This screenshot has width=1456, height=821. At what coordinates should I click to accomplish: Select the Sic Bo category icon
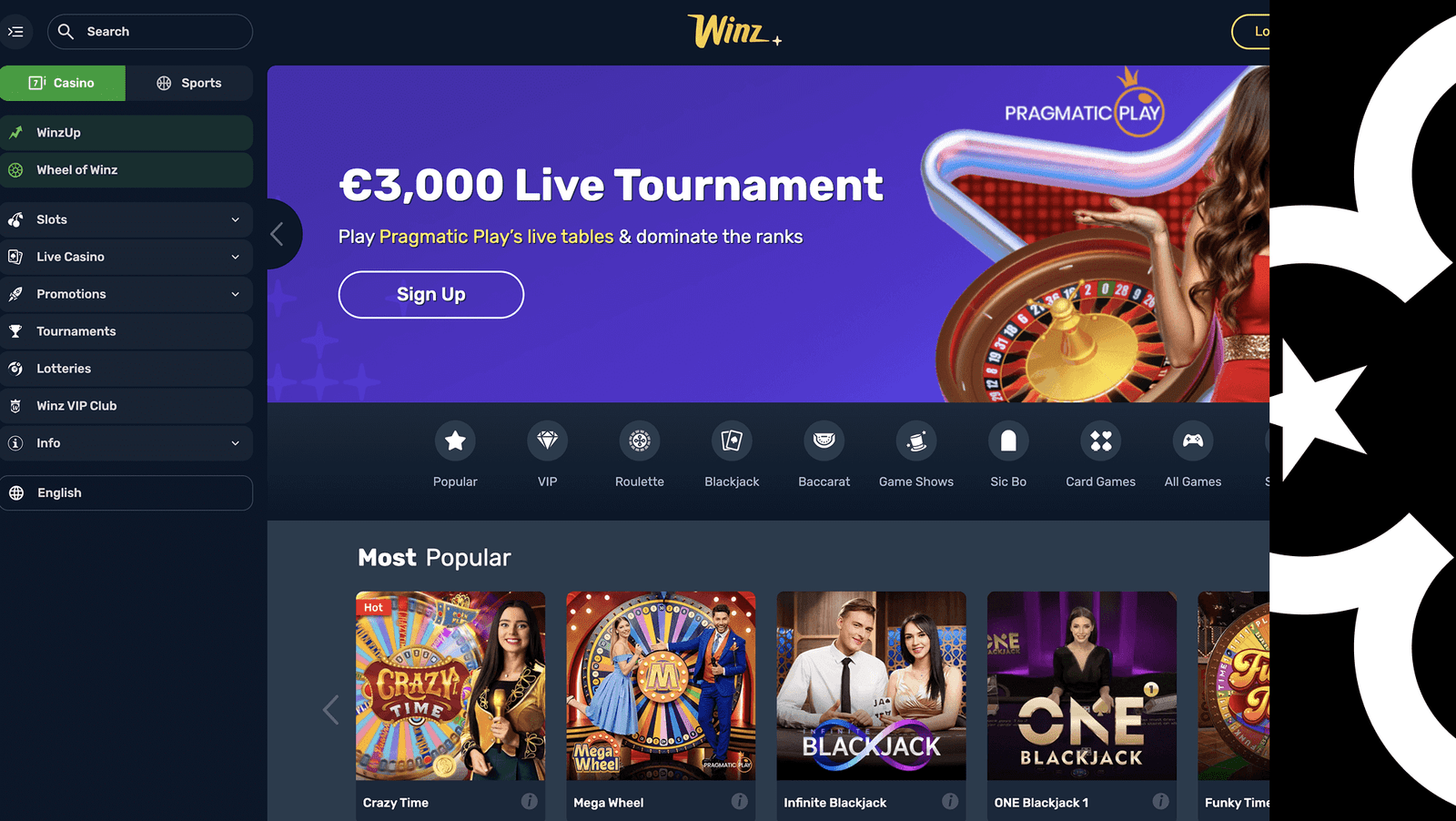pyautogui.click(x=1008, y=441)
